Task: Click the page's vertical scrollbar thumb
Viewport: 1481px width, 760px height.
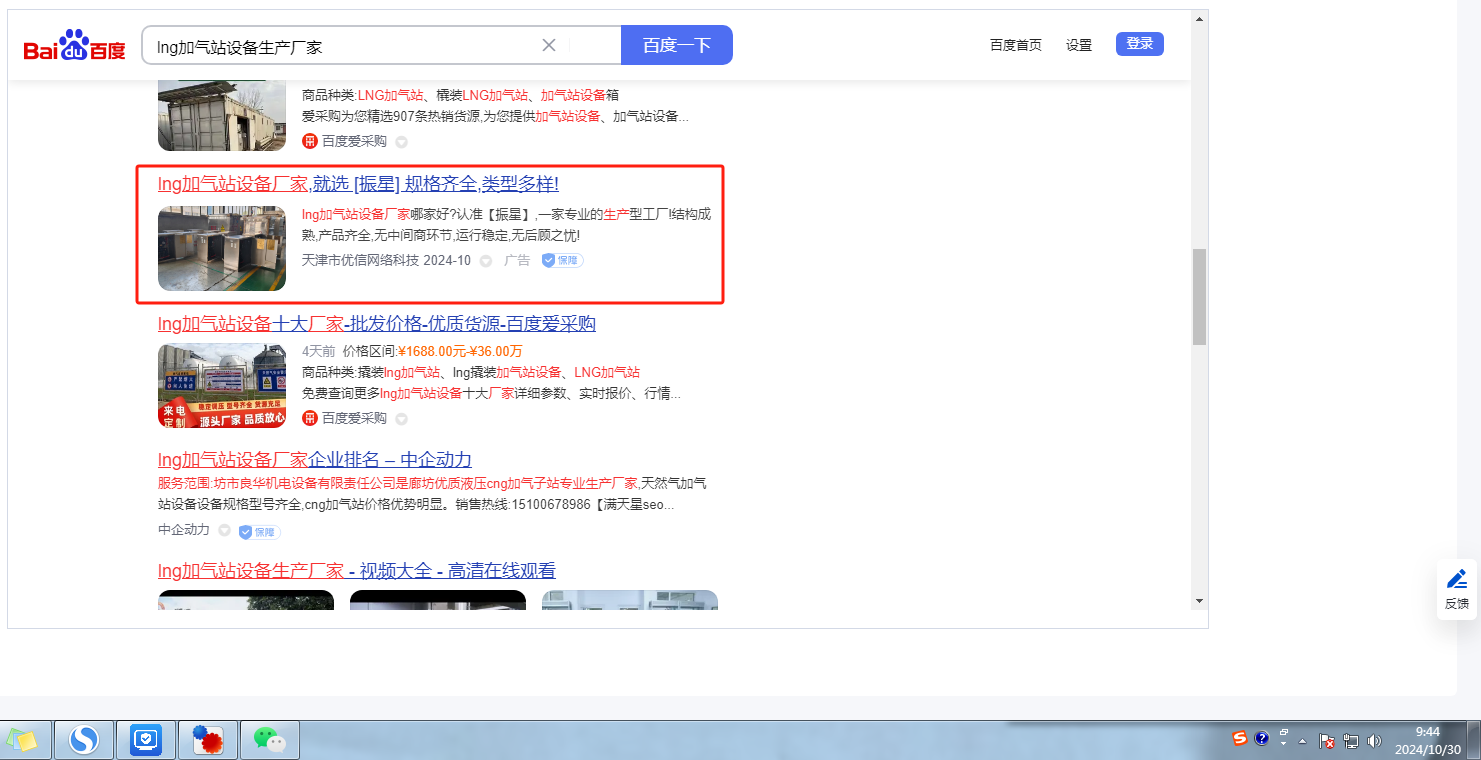Action: click(1199, 297)
